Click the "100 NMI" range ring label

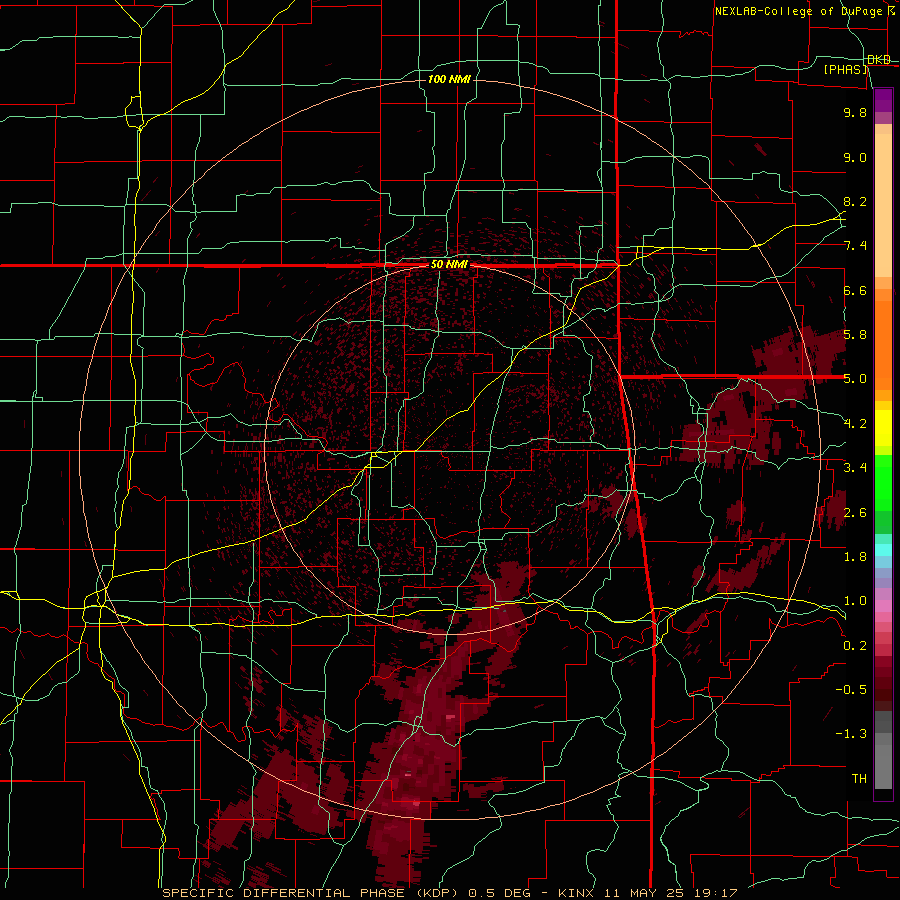point(449,79)
